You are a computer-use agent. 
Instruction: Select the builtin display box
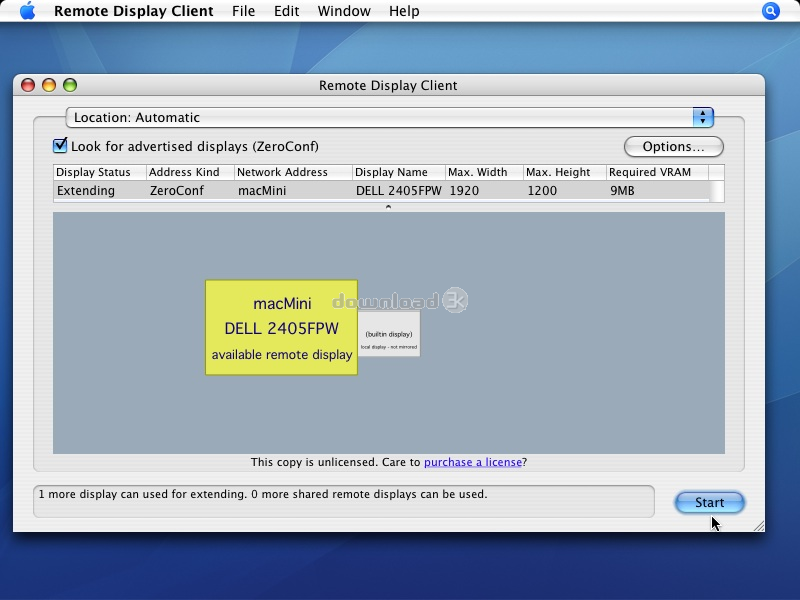point(389,334)
